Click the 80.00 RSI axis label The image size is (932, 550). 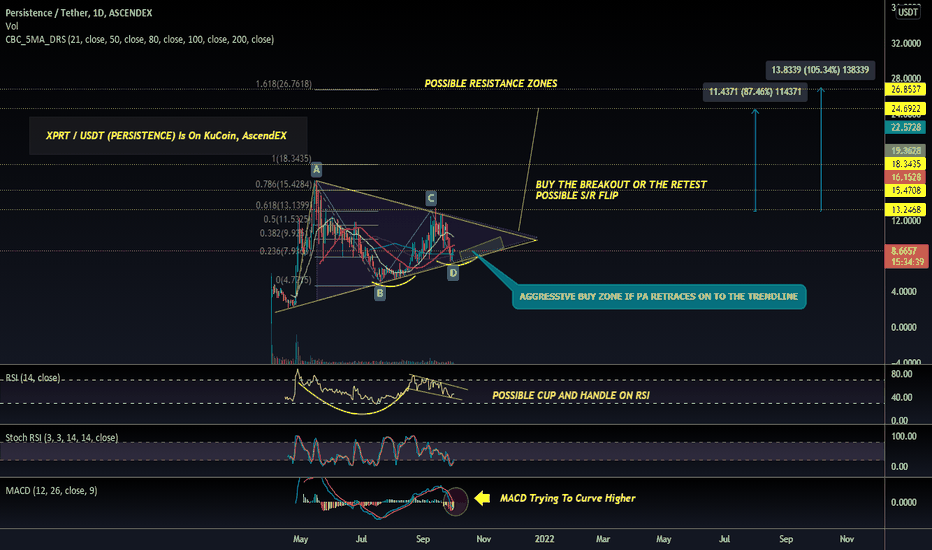pos(902,374)
